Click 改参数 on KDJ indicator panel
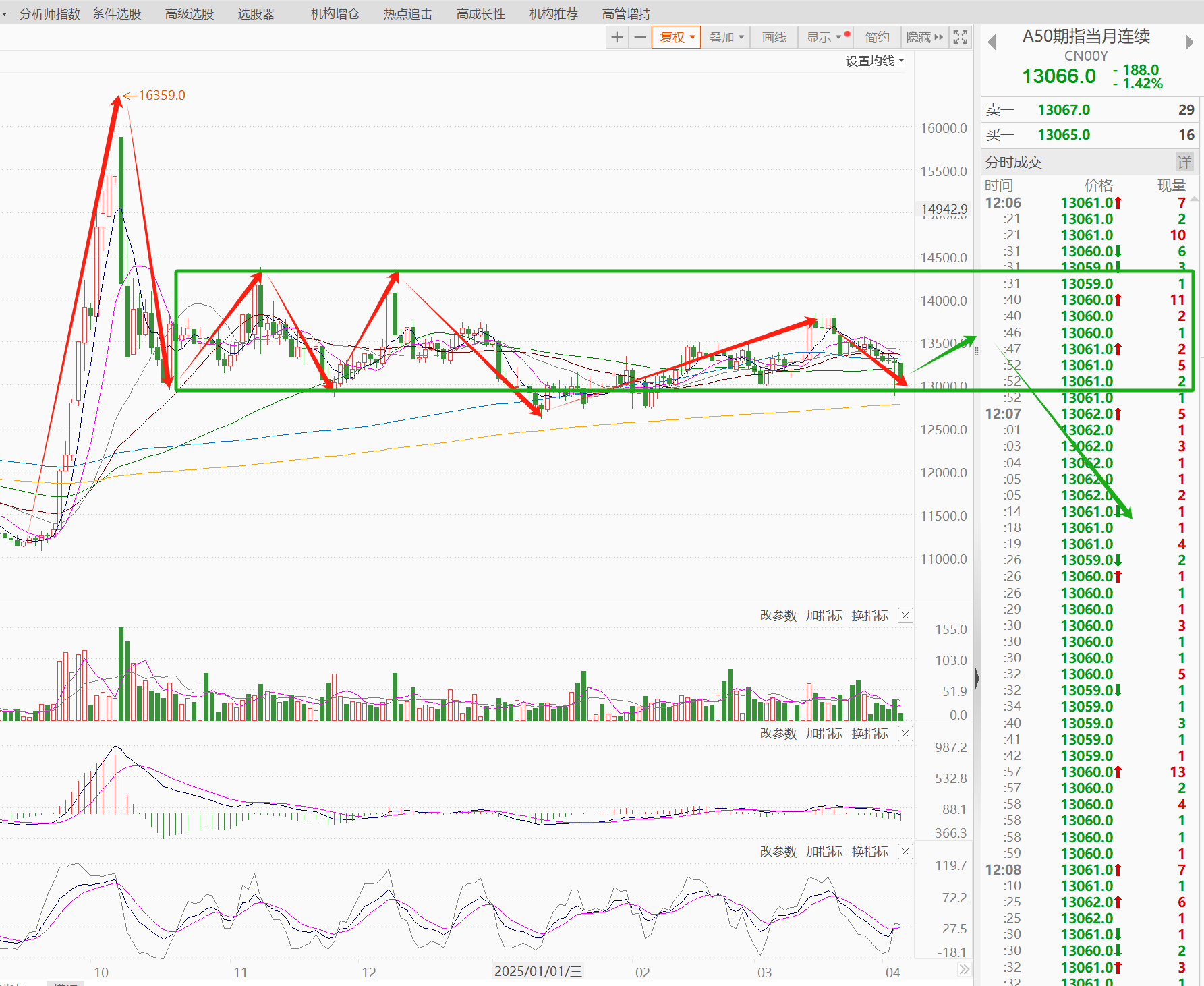 click(778, 852)
